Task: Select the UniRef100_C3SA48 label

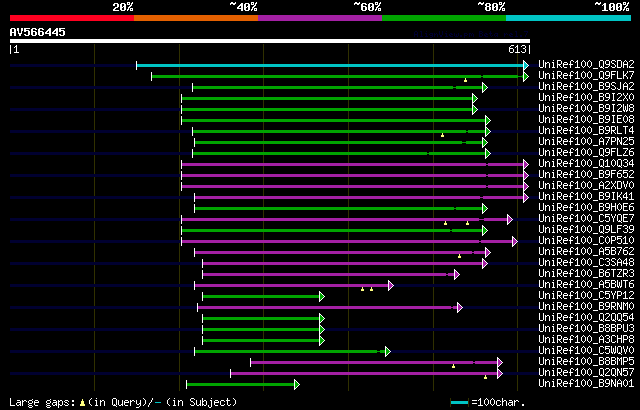Action: [x=587, y=263]
